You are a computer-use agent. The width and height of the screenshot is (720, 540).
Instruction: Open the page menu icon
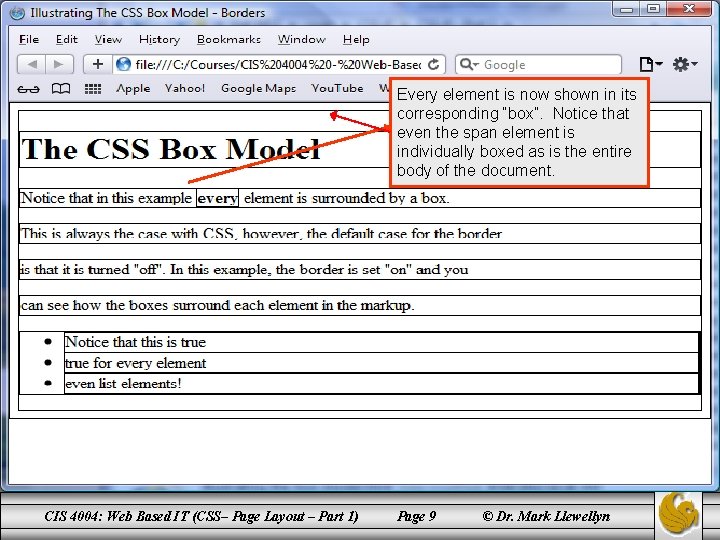point(650,64)
